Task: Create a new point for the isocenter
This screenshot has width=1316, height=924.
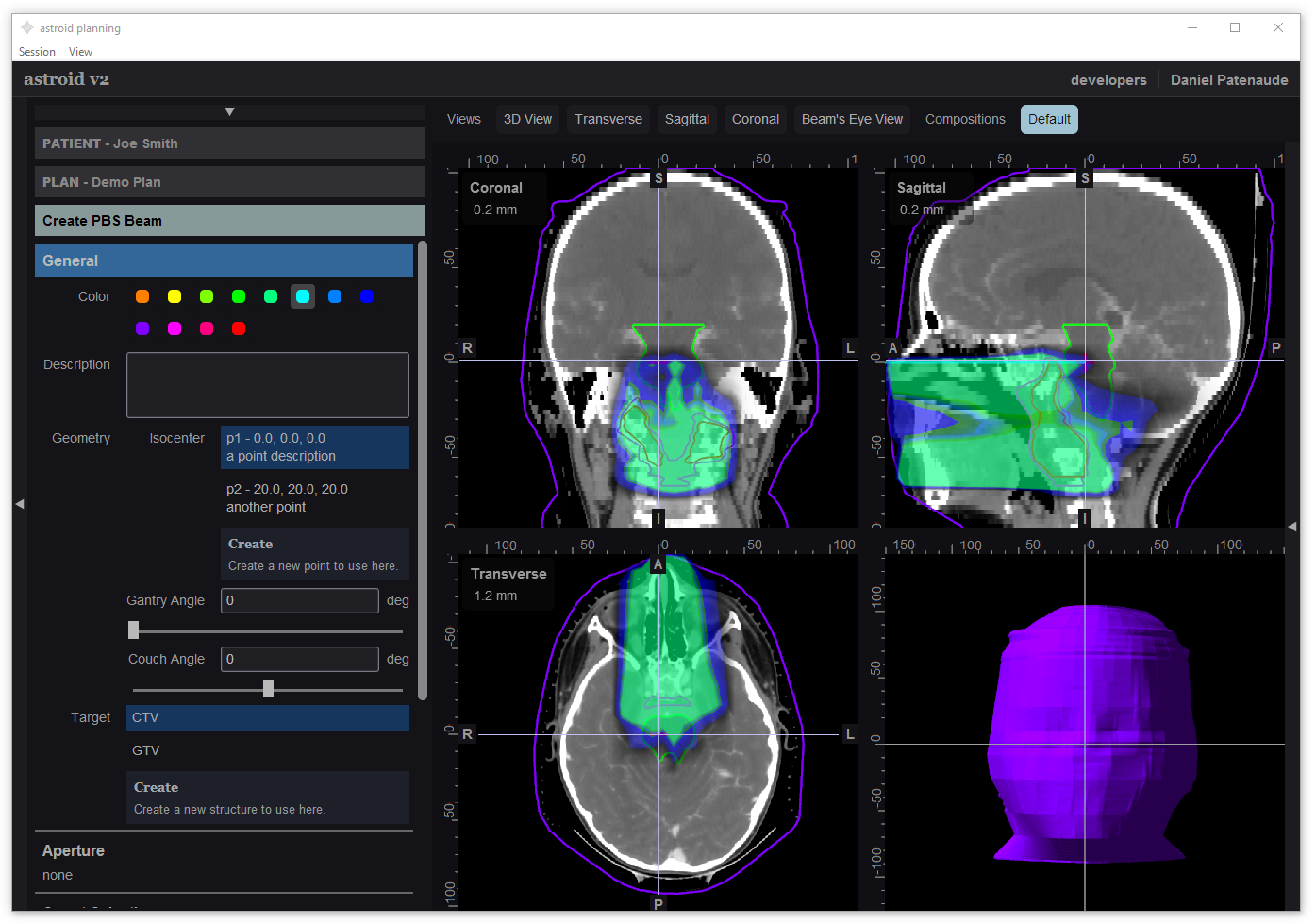Action: coord(314,555)
